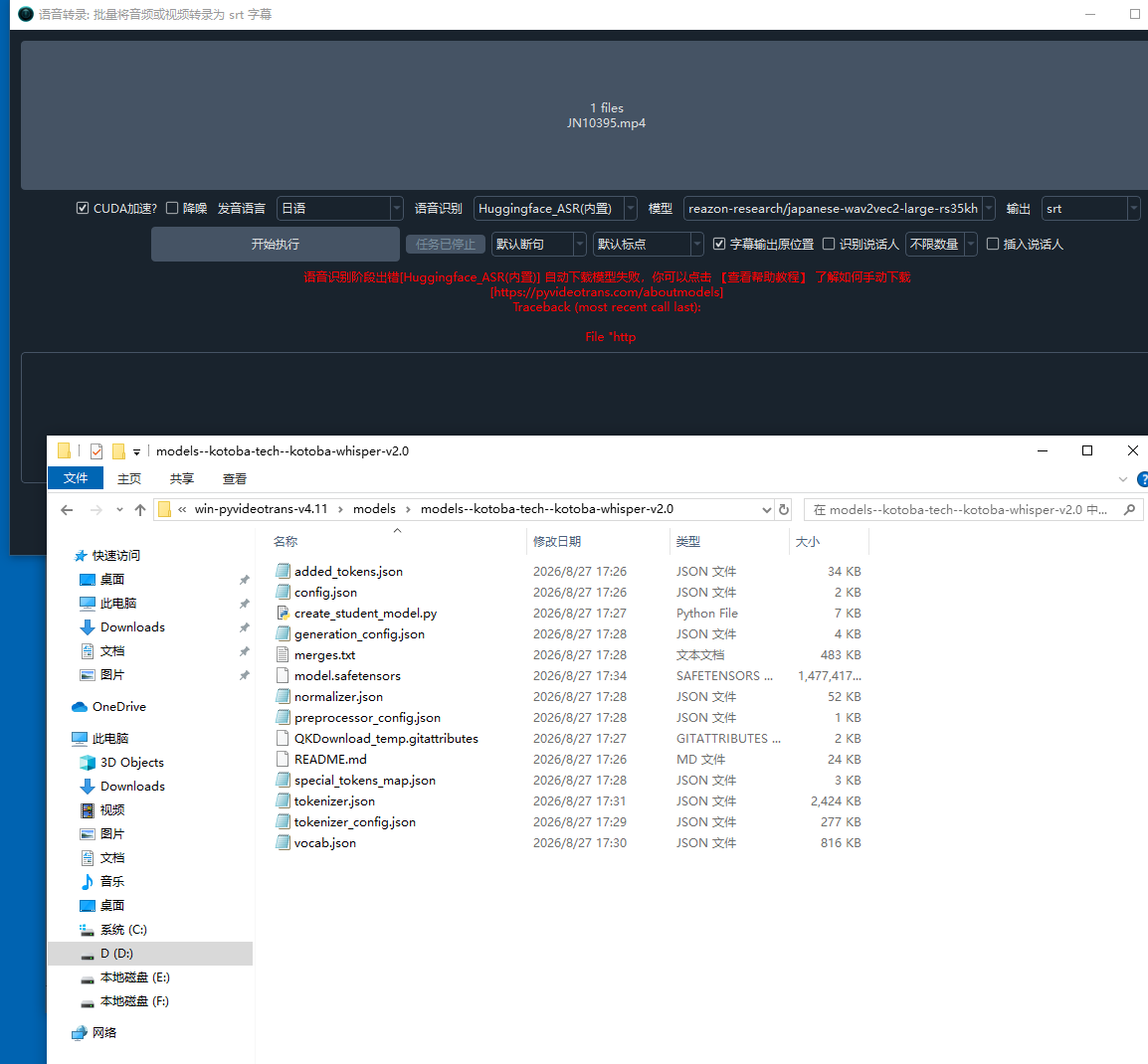Sort by the 大小 column header

tap(807, 542)
